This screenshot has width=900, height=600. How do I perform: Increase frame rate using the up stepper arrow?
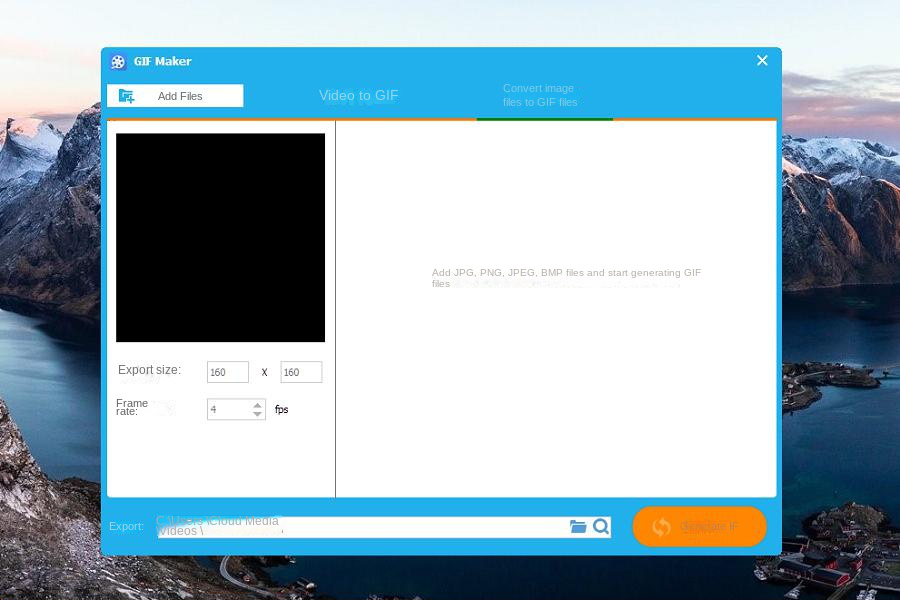click(x=257, y=404)
